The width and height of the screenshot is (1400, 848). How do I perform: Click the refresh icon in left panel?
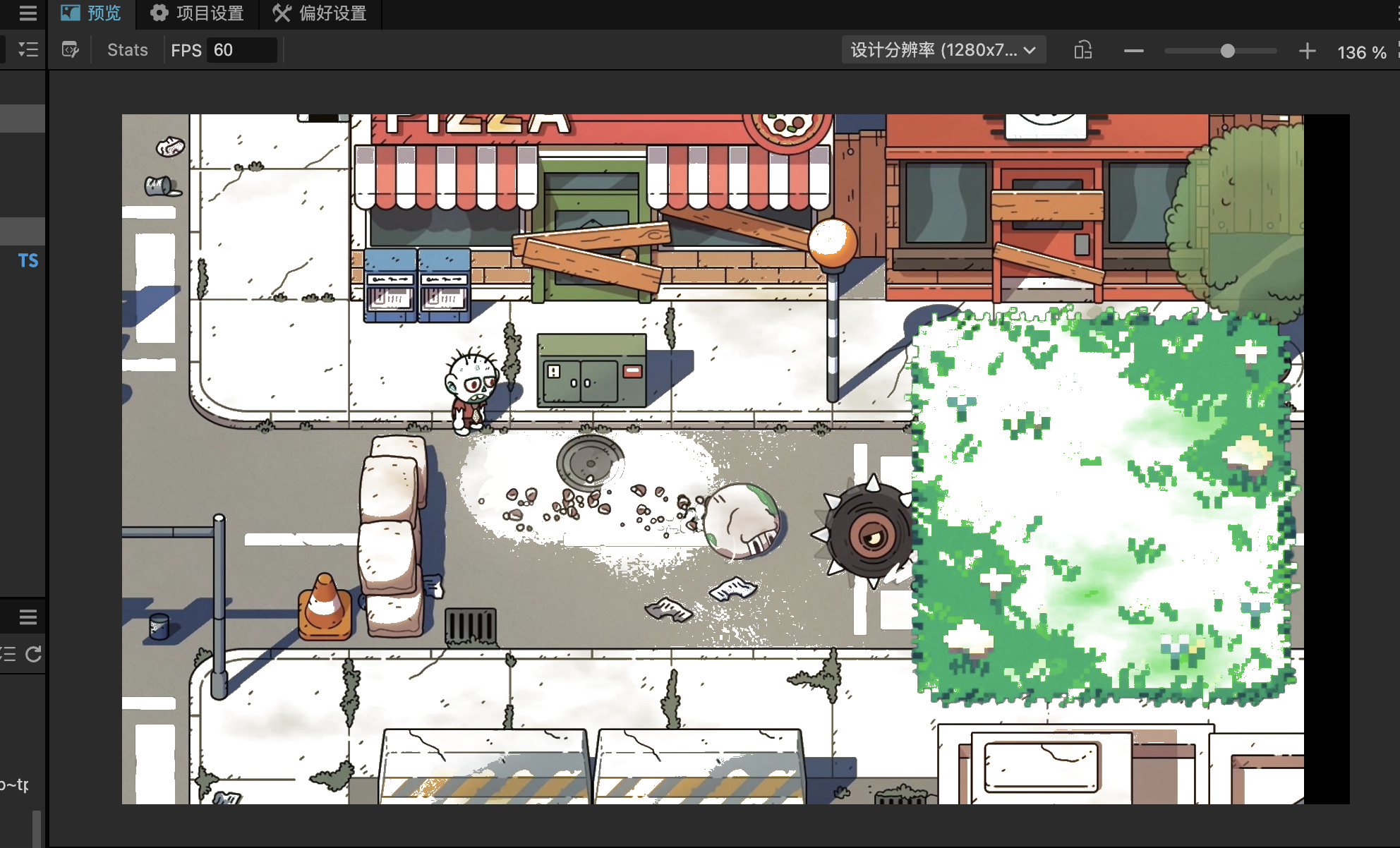[x=33, y=654]
